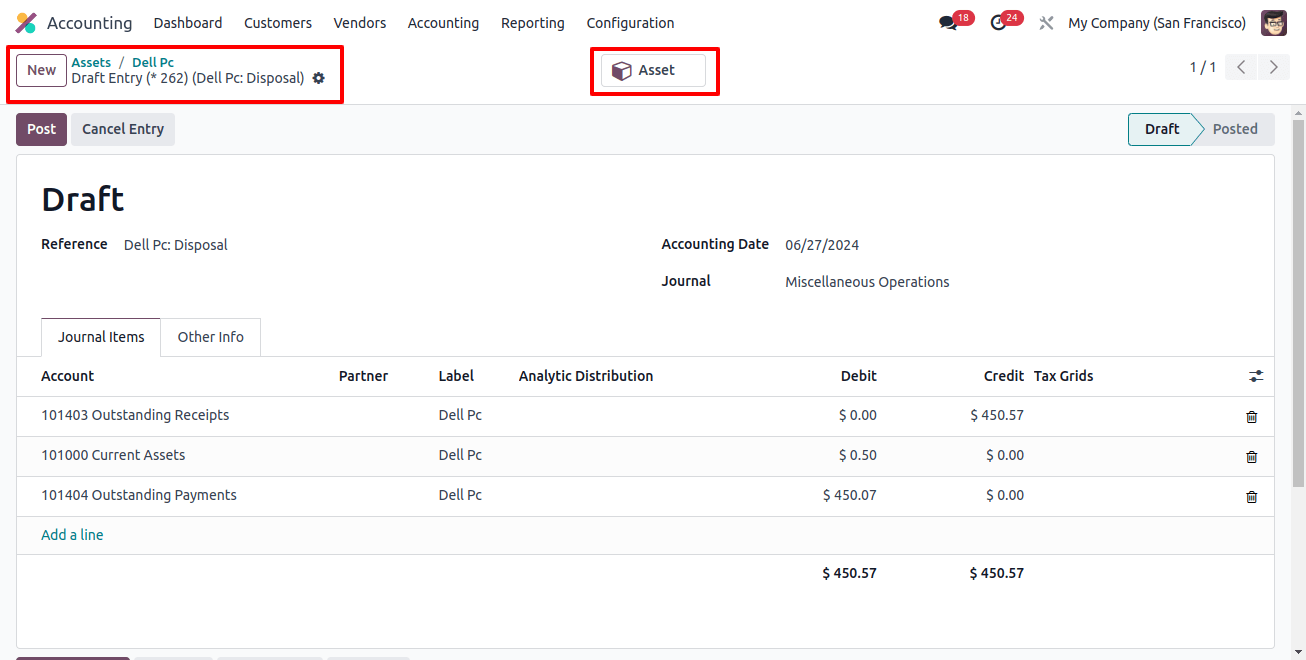Click the Accounting app logo icon

pos(26,23)
